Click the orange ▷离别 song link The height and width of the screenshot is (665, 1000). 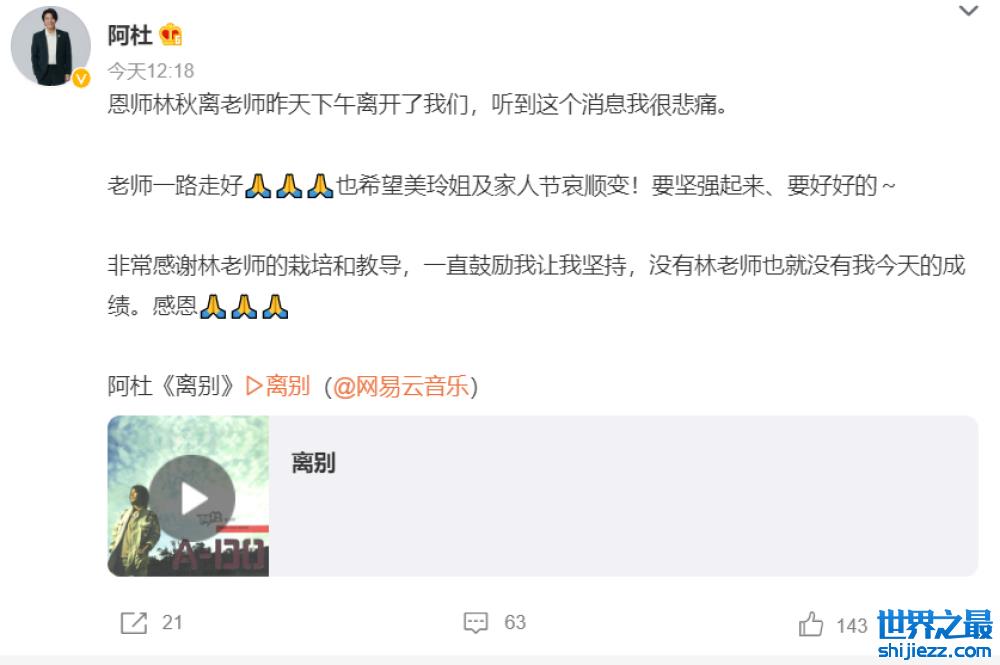[278, 386]
